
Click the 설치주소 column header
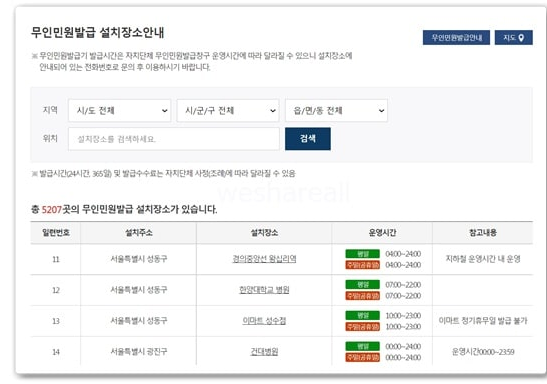tap(139, 233)
